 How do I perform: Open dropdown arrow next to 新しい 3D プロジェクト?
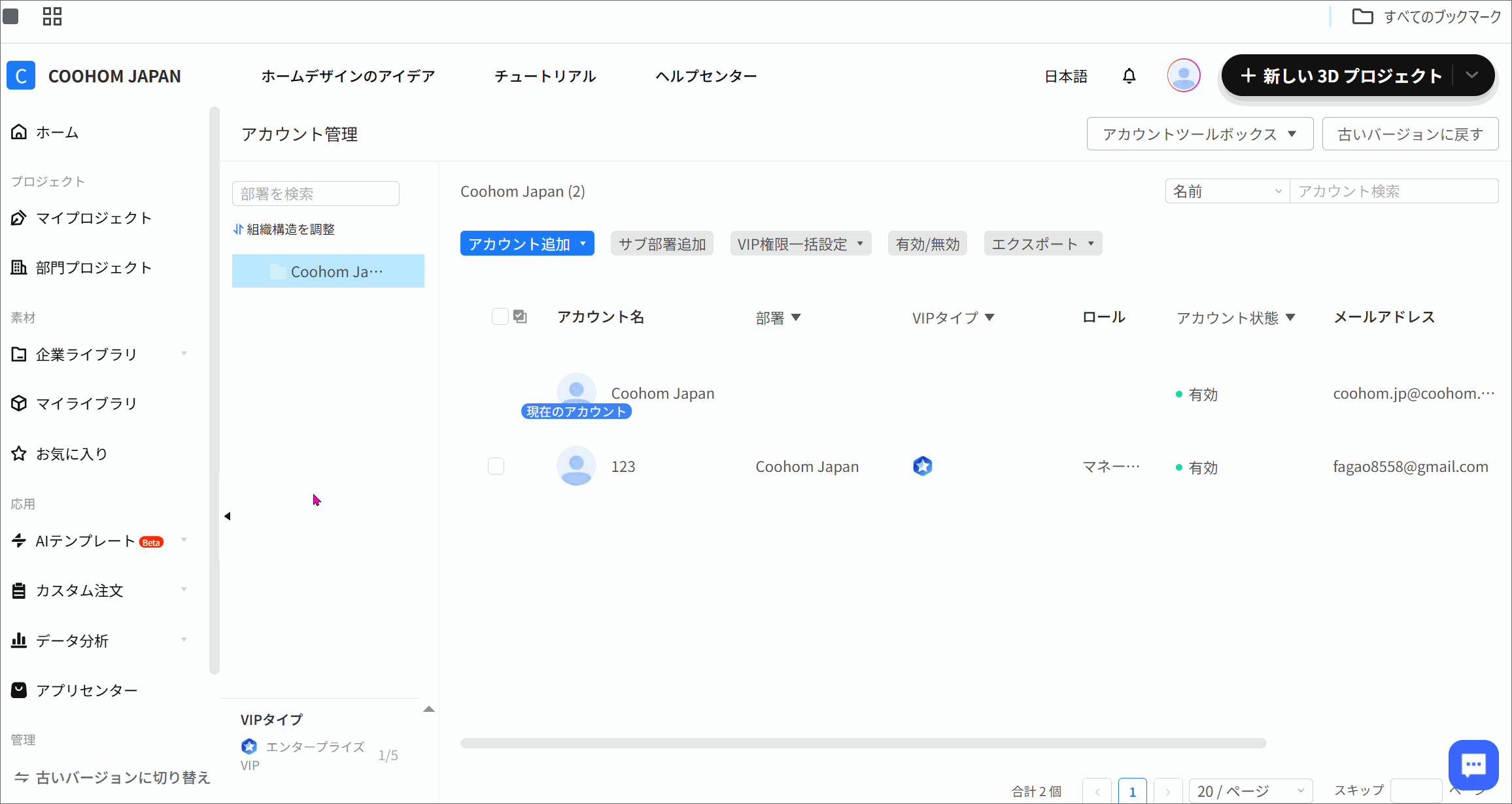coord(1472,75)
